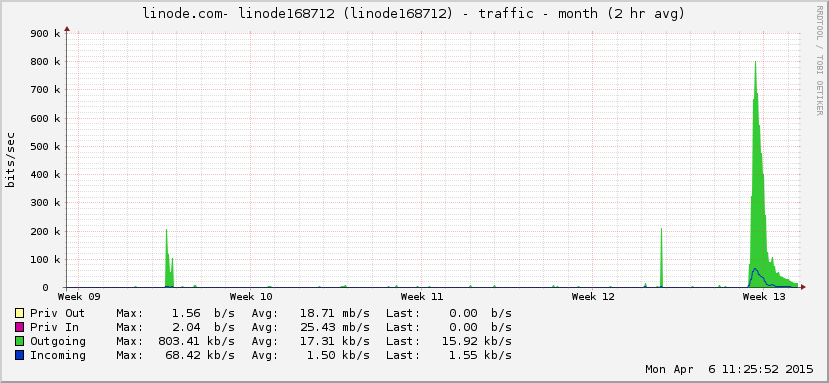Click the Outgoing Max 803.41 kb/s value

pos(196,341)
